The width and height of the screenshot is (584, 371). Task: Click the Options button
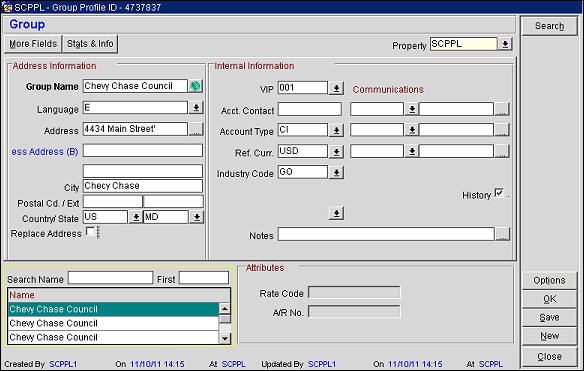549,280
